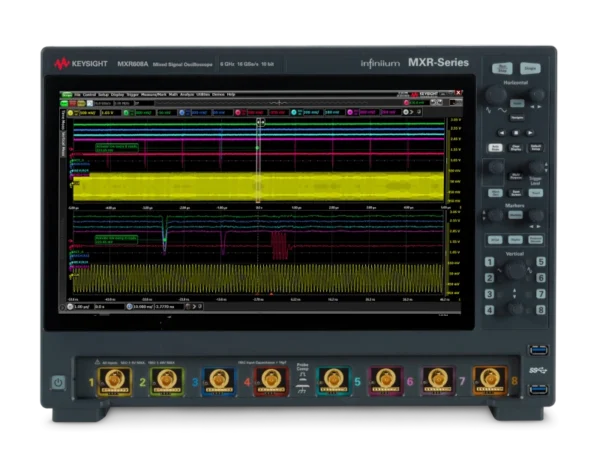Click the zoom position field -2.7770 ns
This screenshot has width=600, height=450.
point(169,307)
